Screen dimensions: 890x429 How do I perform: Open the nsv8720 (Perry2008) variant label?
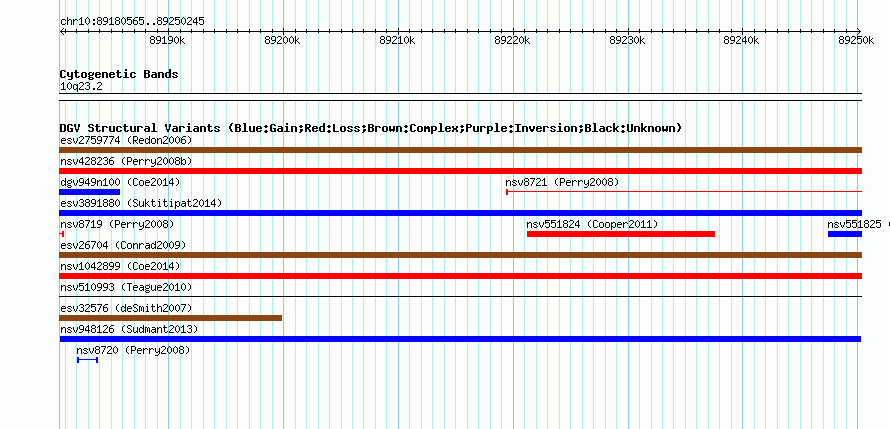133,350
